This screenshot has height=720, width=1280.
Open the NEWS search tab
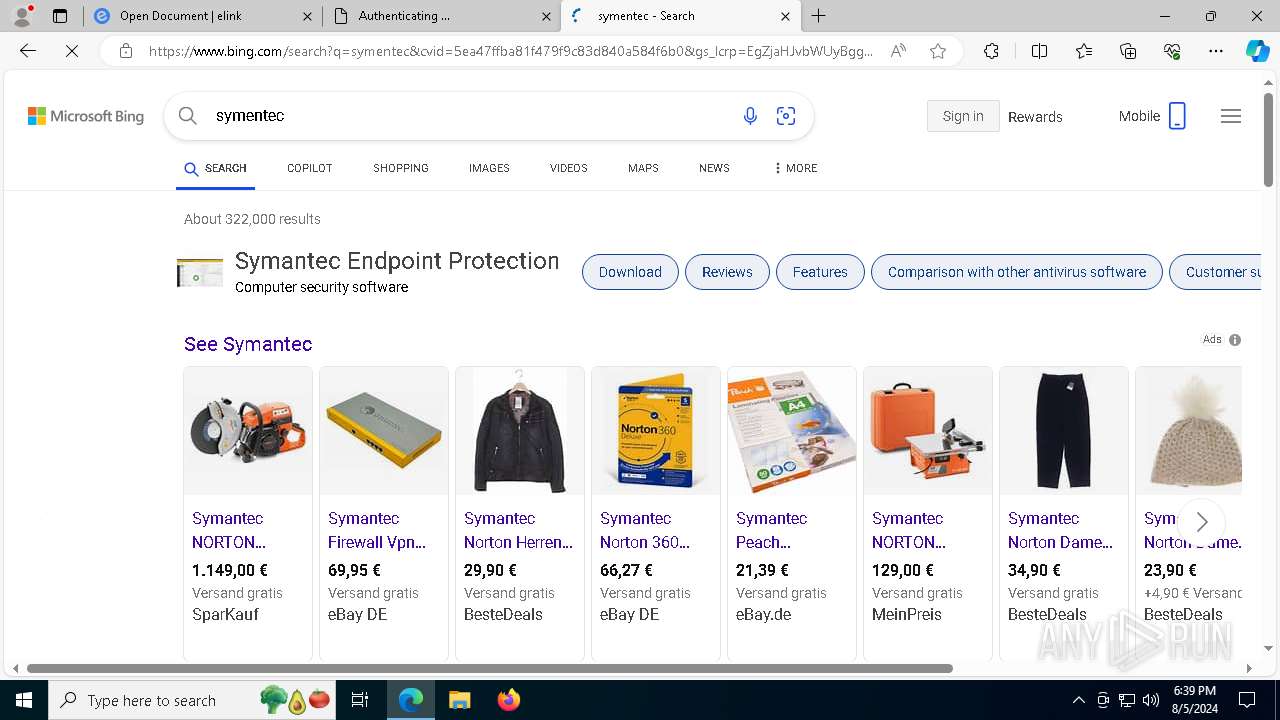click(x=714, y=168)
